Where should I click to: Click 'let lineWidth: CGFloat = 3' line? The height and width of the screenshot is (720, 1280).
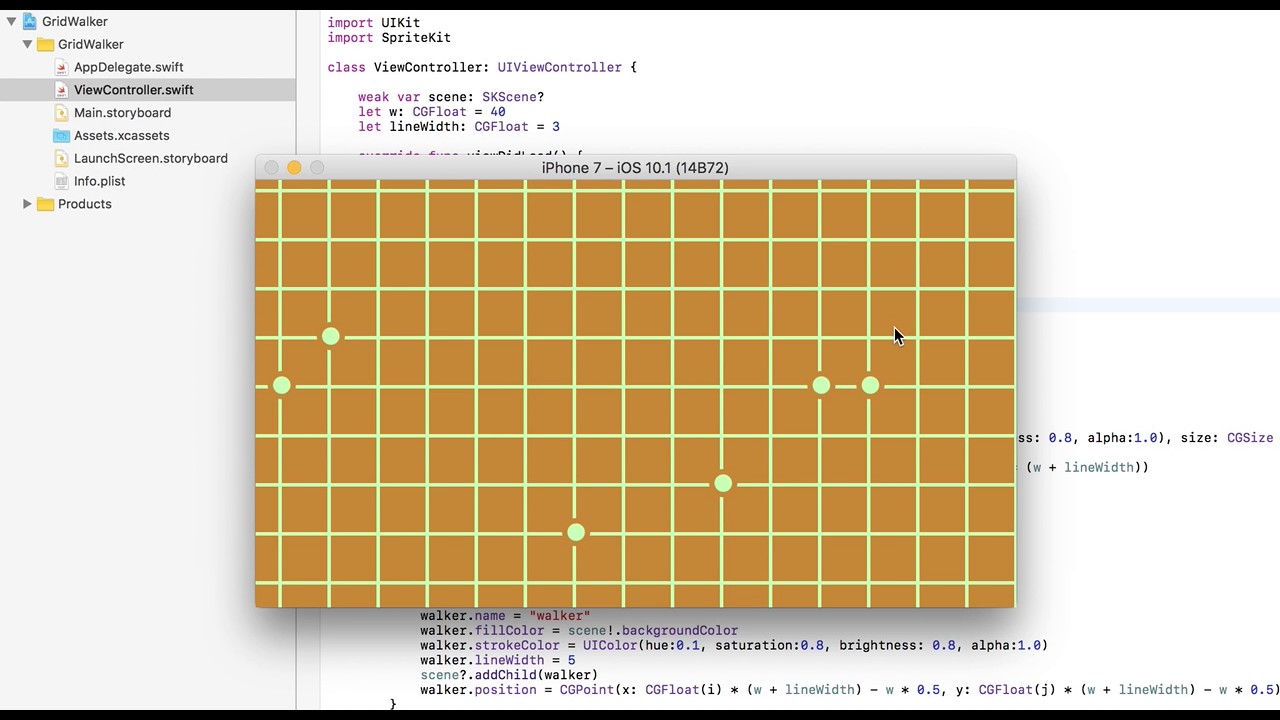459,127
